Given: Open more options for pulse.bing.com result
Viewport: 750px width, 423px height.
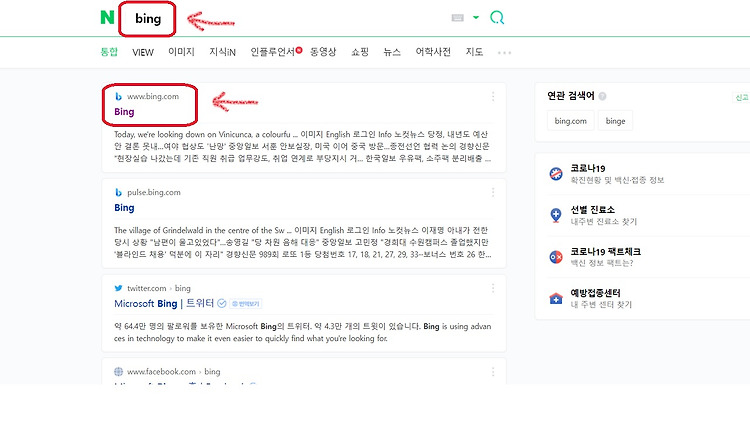Looking at the screenshot, I should click(493, 192).
